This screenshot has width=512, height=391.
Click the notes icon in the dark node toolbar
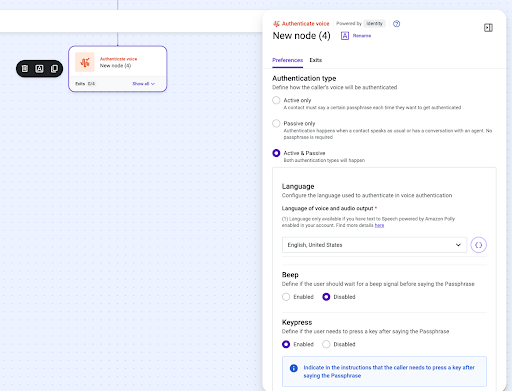point(25,69)
